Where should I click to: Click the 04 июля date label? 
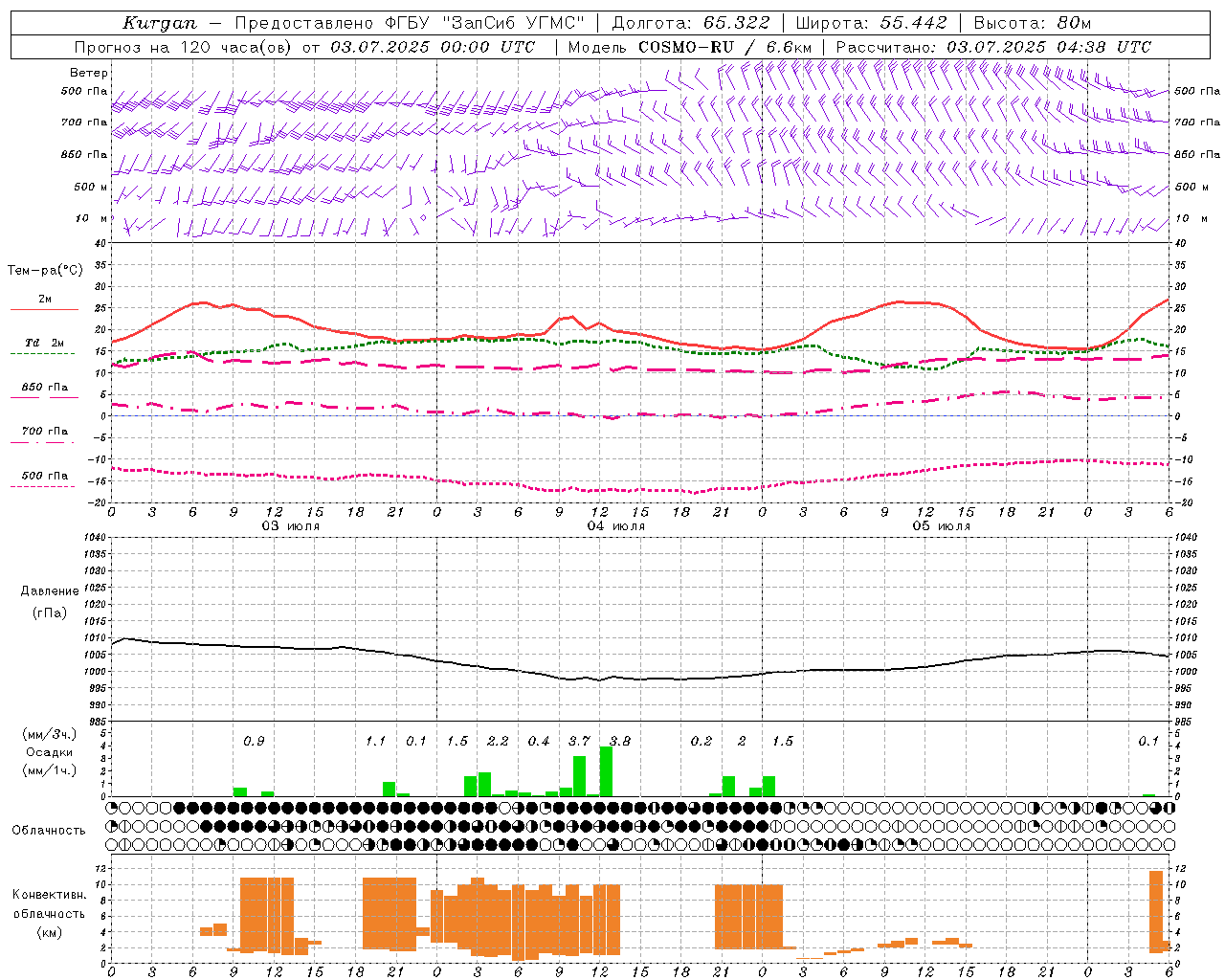[616, 526]
